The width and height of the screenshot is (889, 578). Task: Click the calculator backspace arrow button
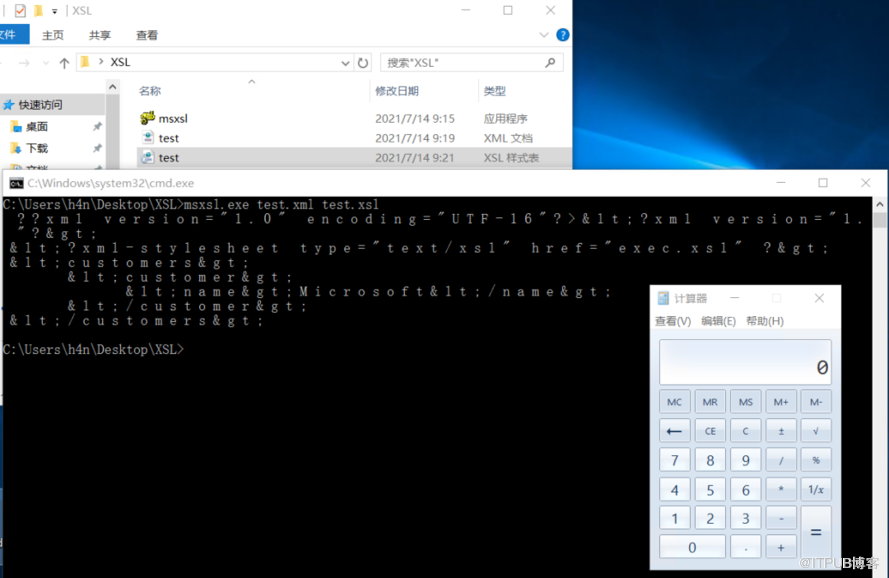click(x=674, y=431)
